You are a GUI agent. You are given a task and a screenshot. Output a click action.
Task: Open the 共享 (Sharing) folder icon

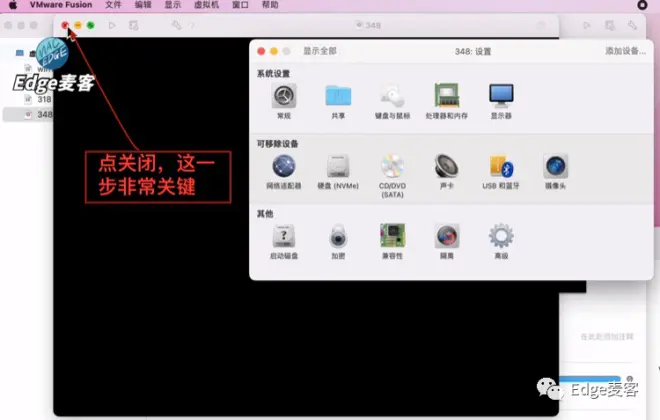(x=338, y=96)
